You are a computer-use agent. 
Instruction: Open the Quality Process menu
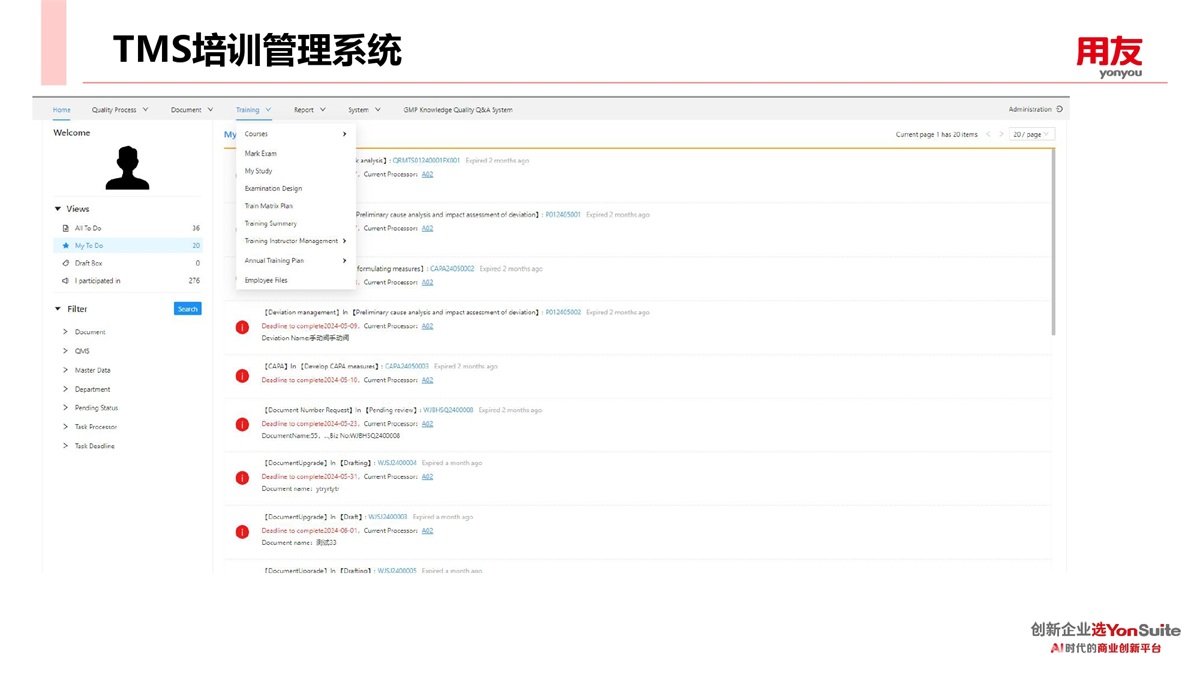[x=119, y=110]
